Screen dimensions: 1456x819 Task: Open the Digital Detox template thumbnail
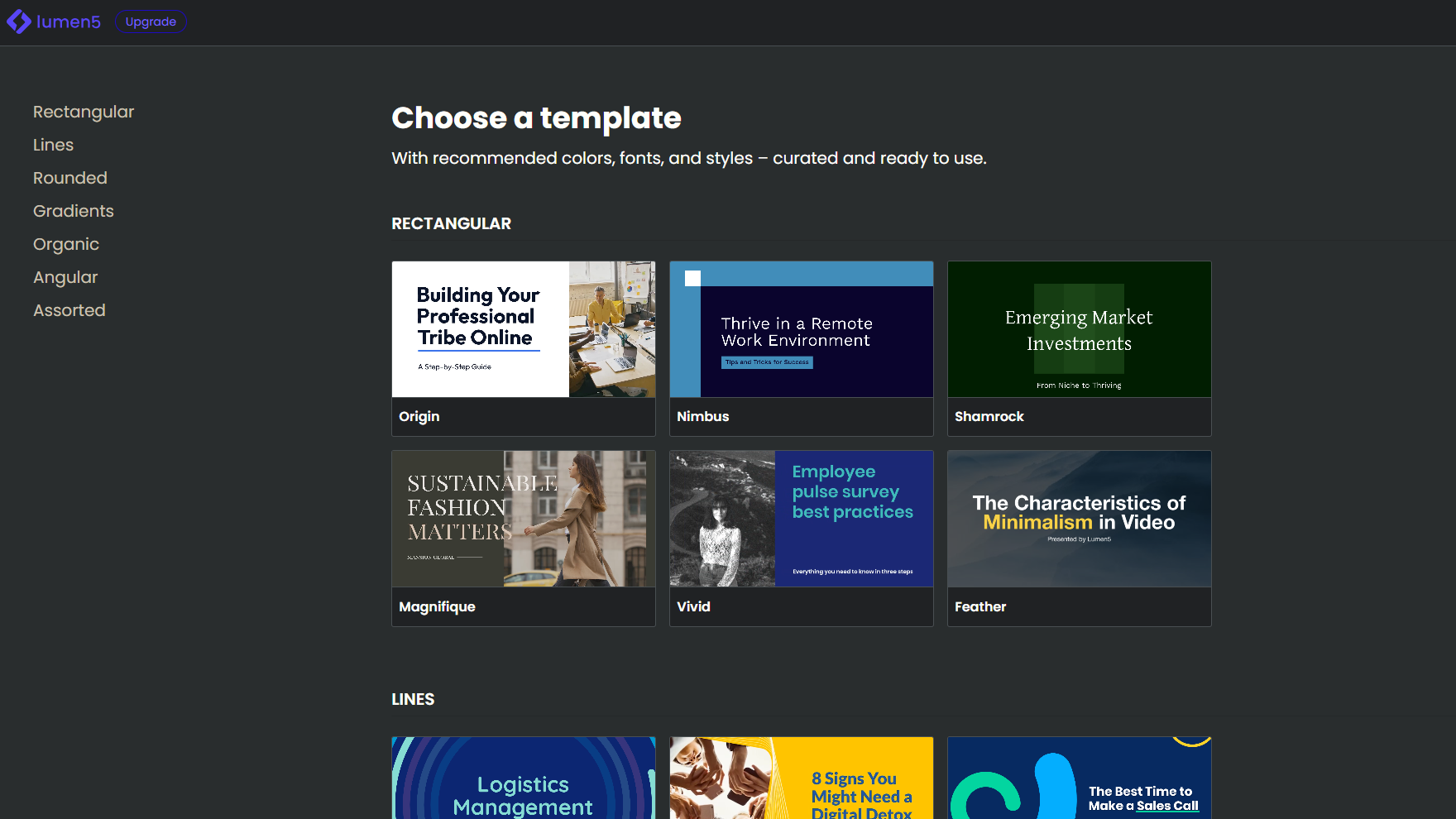pyautogui.click(x=802, y=778)
